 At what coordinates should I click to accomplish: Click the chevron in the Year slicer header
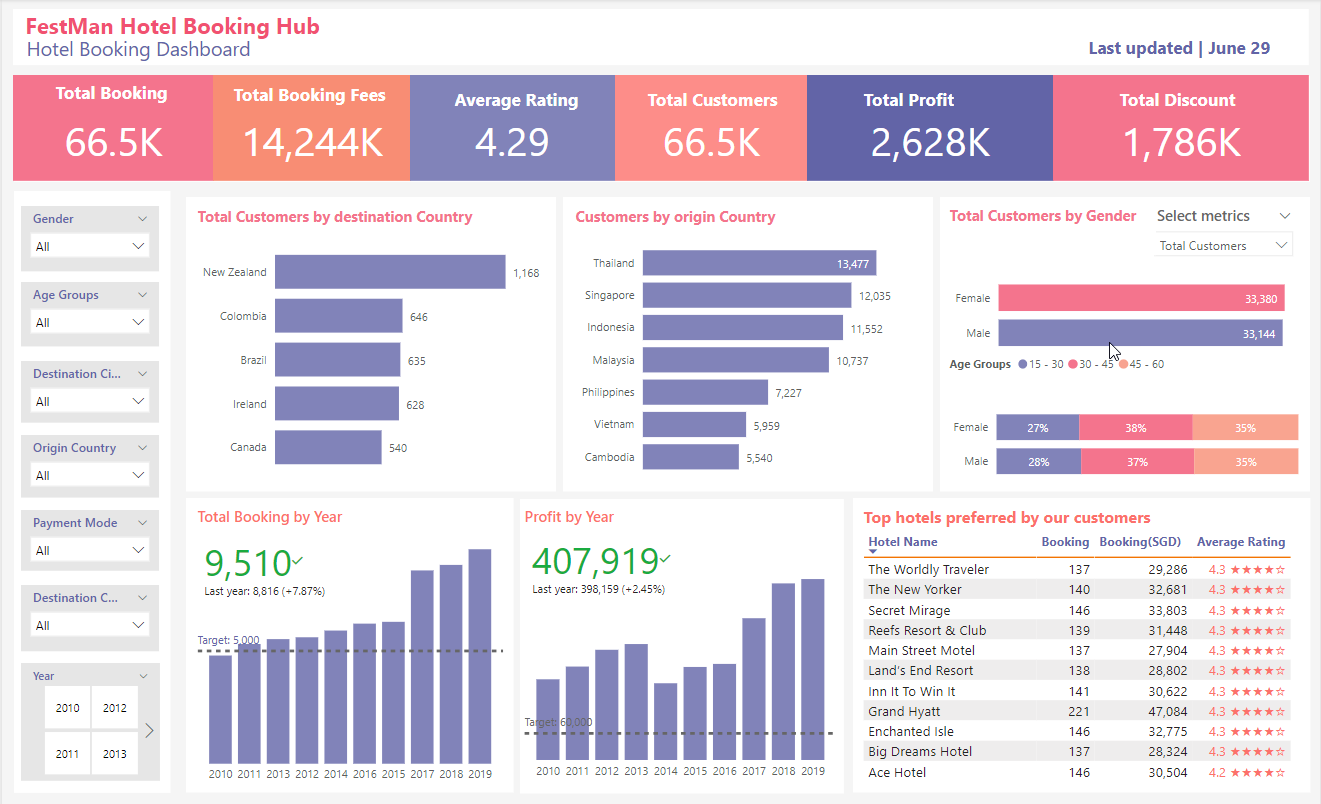tap(144, 676)
